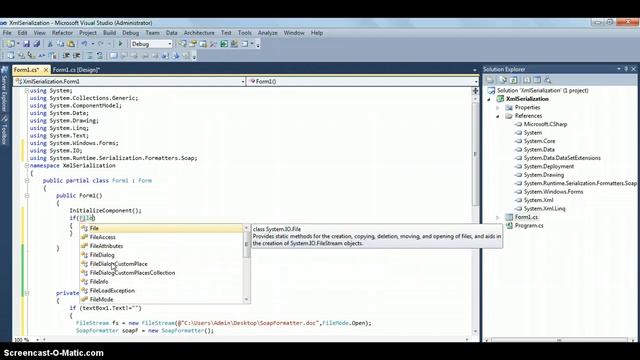The width and height of the screenshot is (640, 360).
Task: Toggle auto-hide pin on Solution Explorer
Action: pos(626,69)
